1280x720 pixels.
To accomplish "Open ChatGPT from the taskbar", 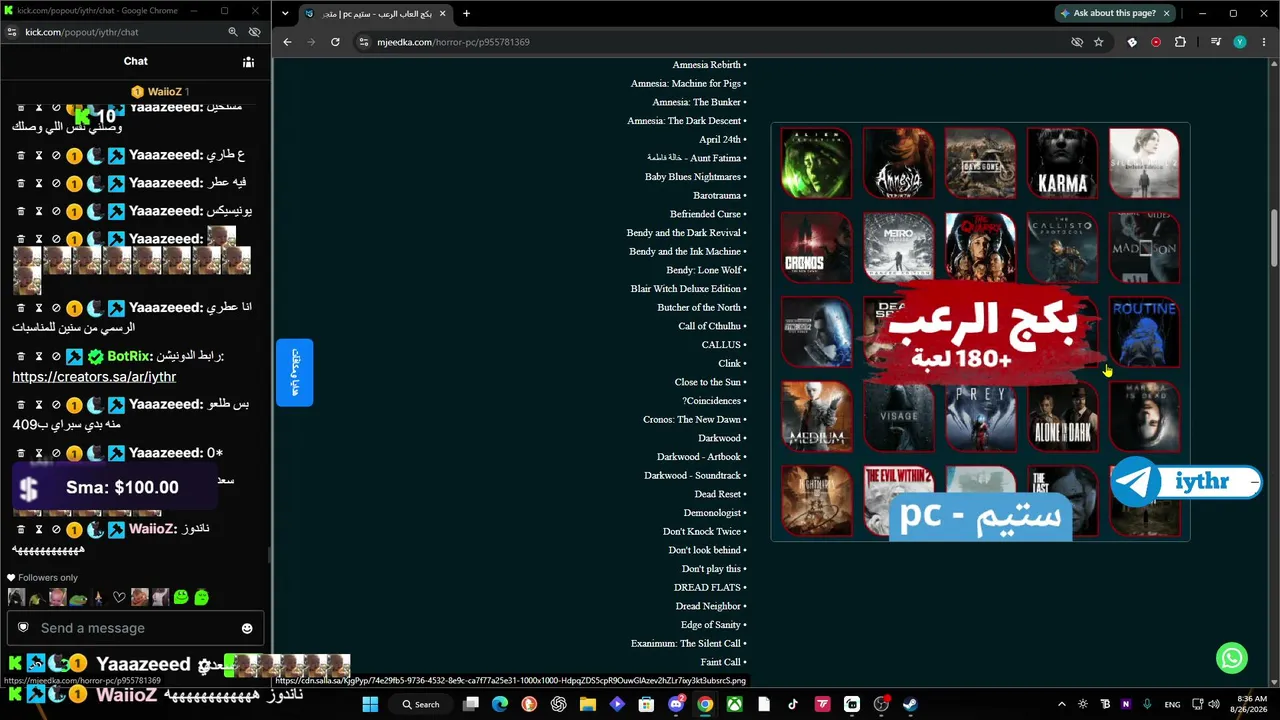I will coord(559,704).
